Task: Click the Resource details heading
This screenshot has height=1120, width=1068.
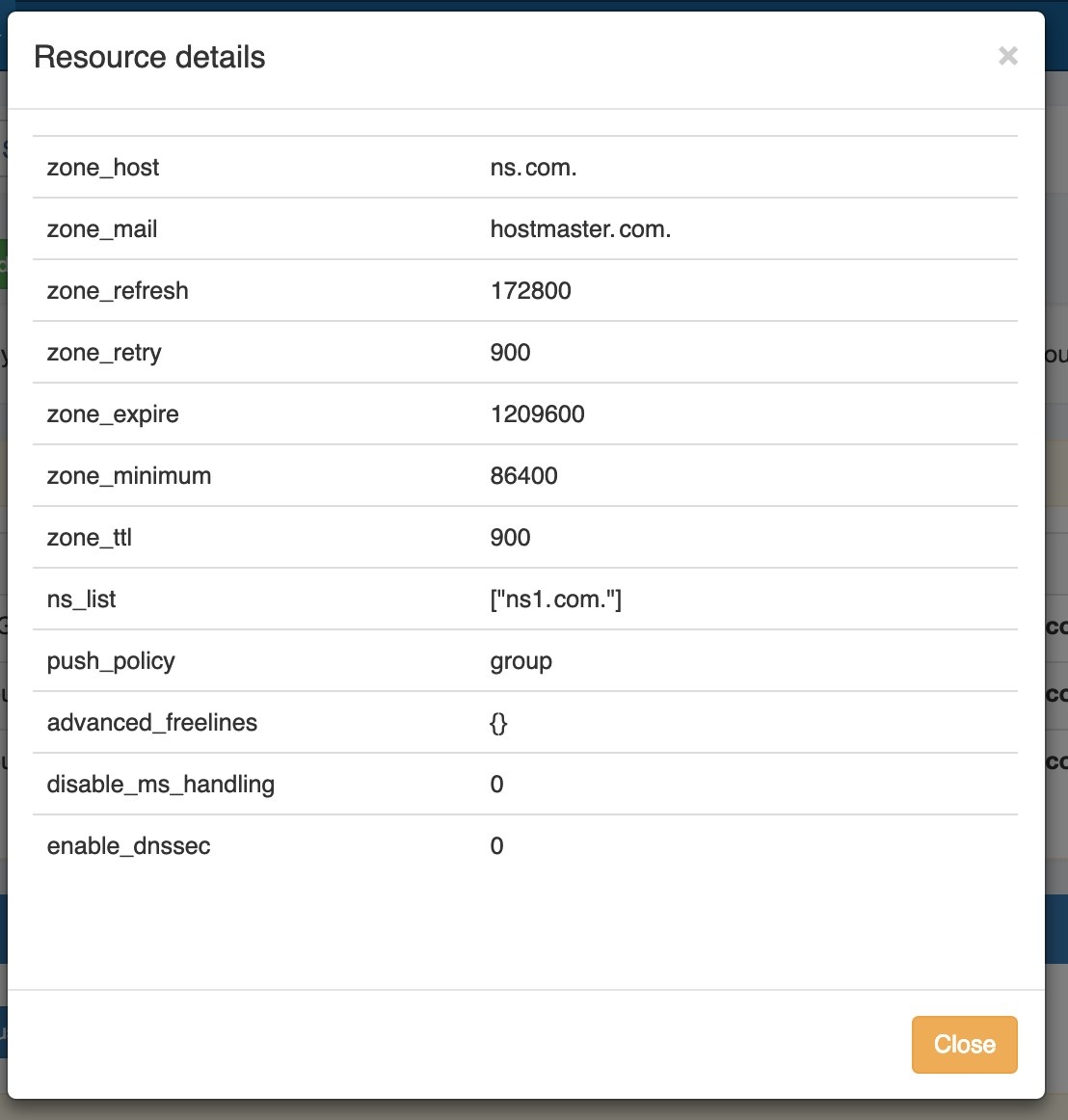Action: click(149, 58)
